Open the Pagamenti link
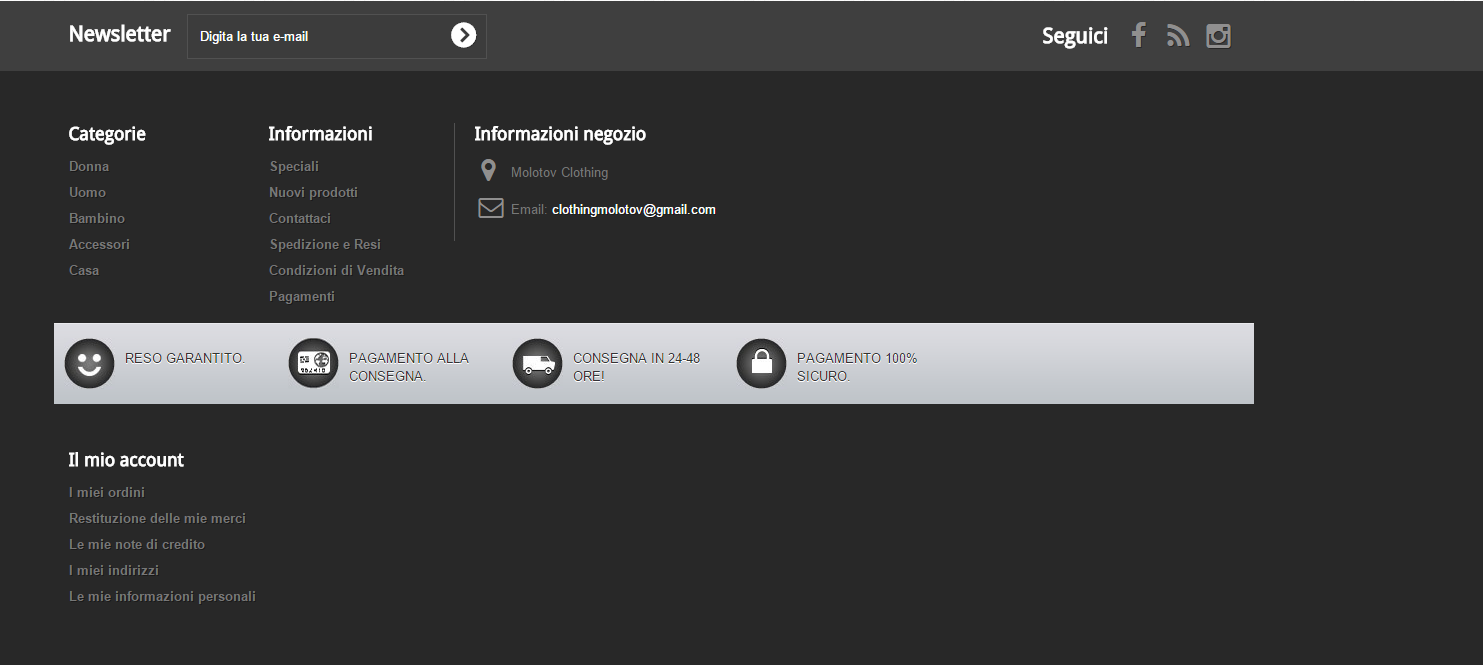Screen dimensions: 1483x665 pos(302,296)
